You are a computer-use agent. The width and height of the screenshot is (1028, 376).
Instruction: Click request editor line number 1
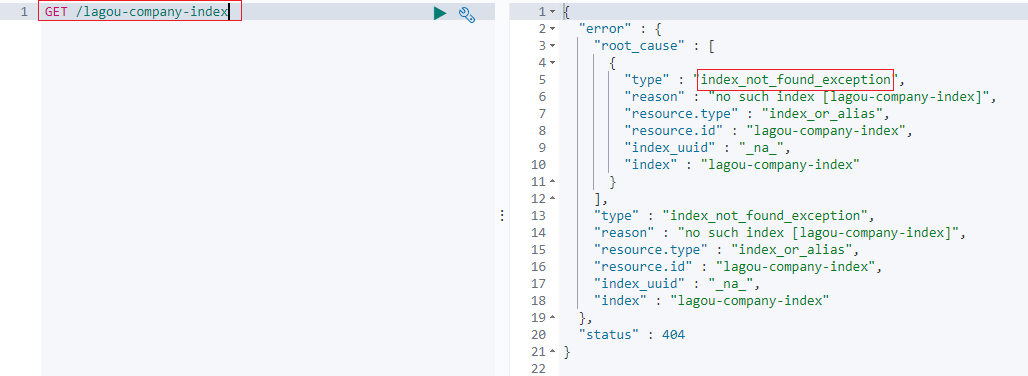[x=24, y=12]
